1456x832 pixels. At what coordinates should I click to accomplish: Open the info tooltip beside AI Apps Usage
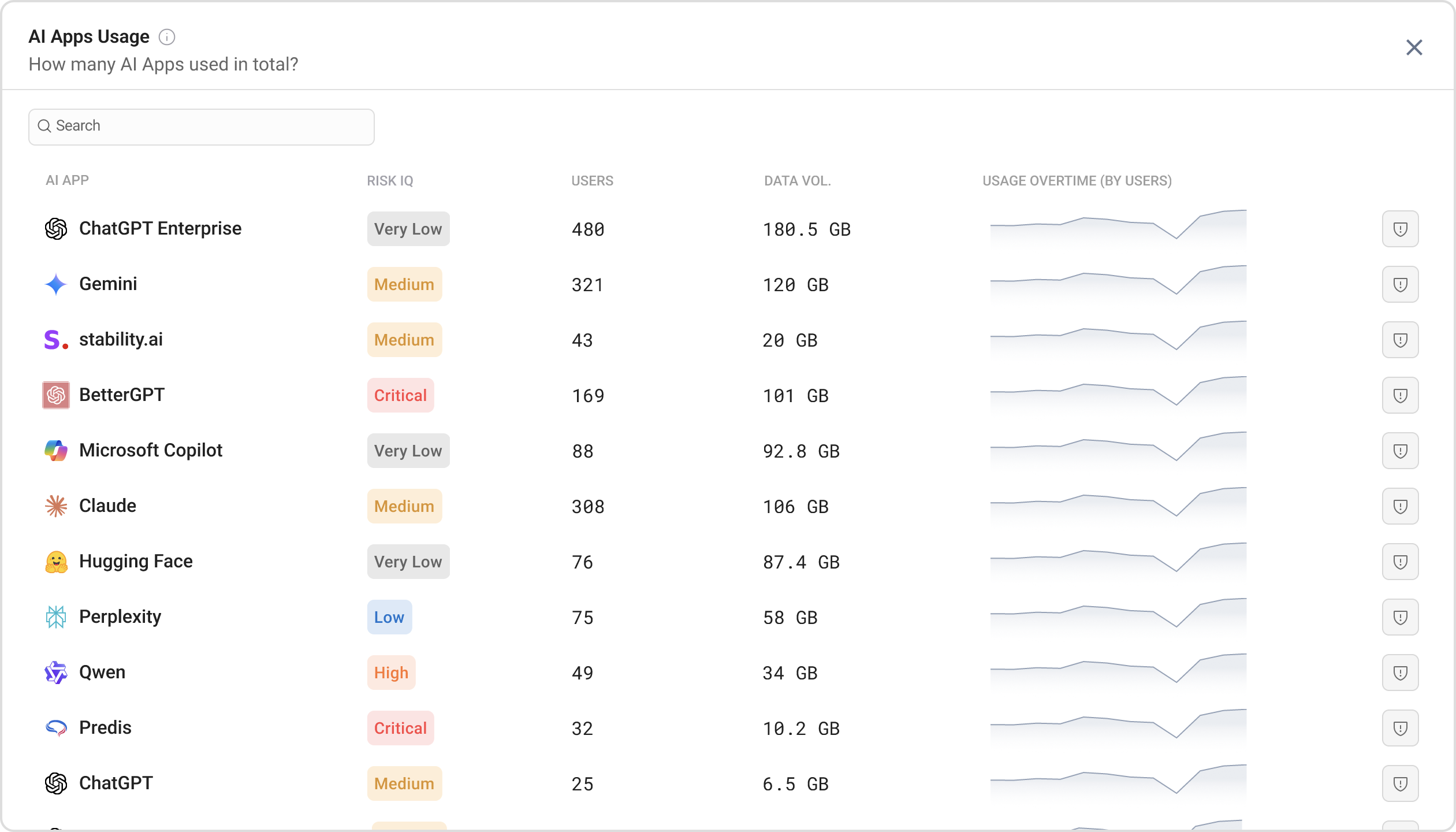tap(167, 36)
